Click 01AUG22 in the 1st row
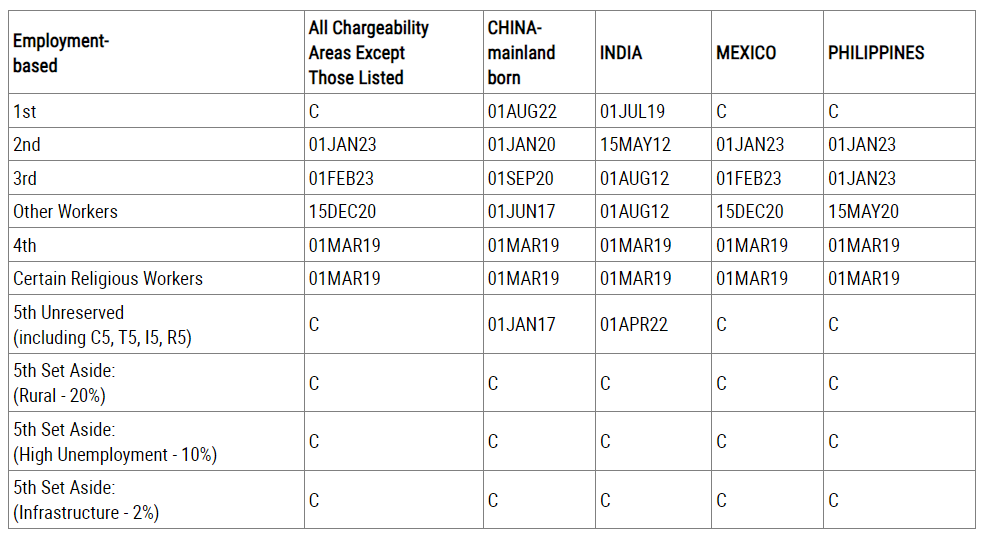 click(x=522, y=111)
